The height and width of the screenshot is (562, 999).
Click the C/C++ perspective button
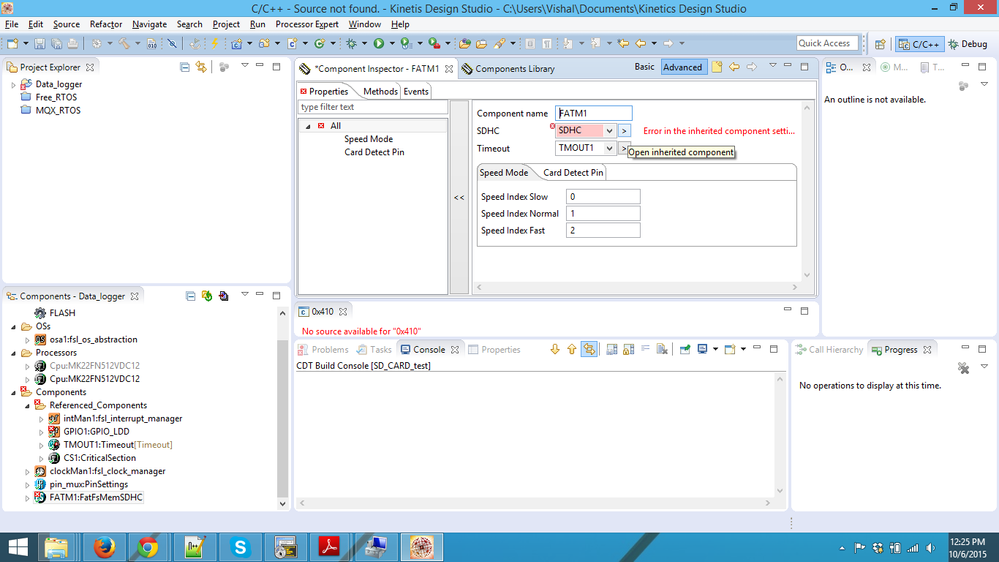coord(919,44)
